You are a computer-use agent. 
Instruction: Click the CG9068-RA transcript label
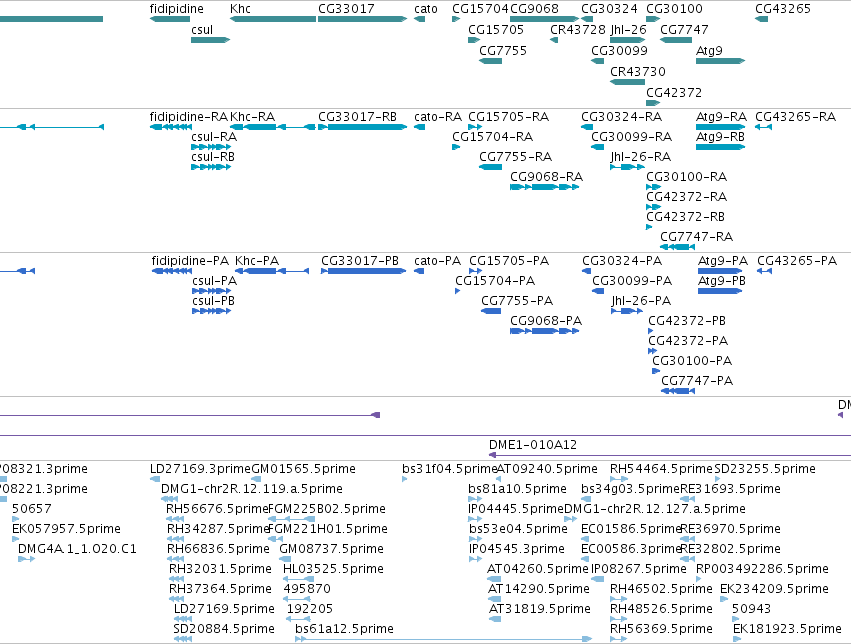point(547,177)
